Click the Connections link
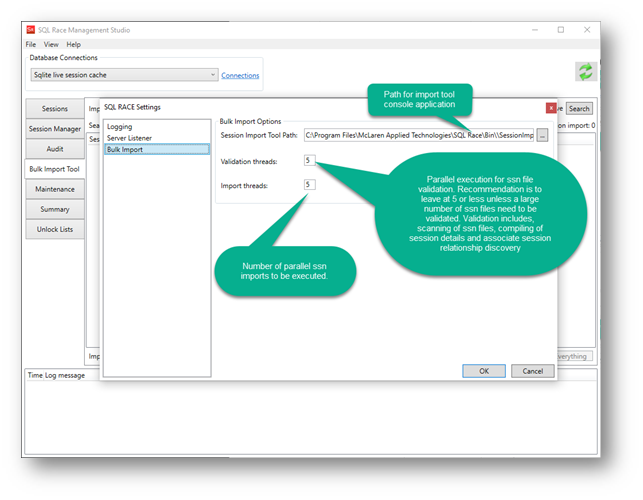This screenshot has height=500, width=643. coord(240,75)
